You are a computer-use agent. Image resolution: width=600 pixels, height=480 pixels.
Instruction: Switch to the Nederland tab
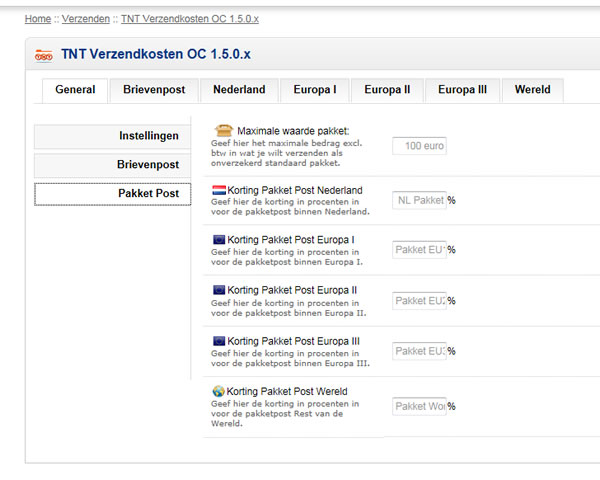(x=239, y=90)
